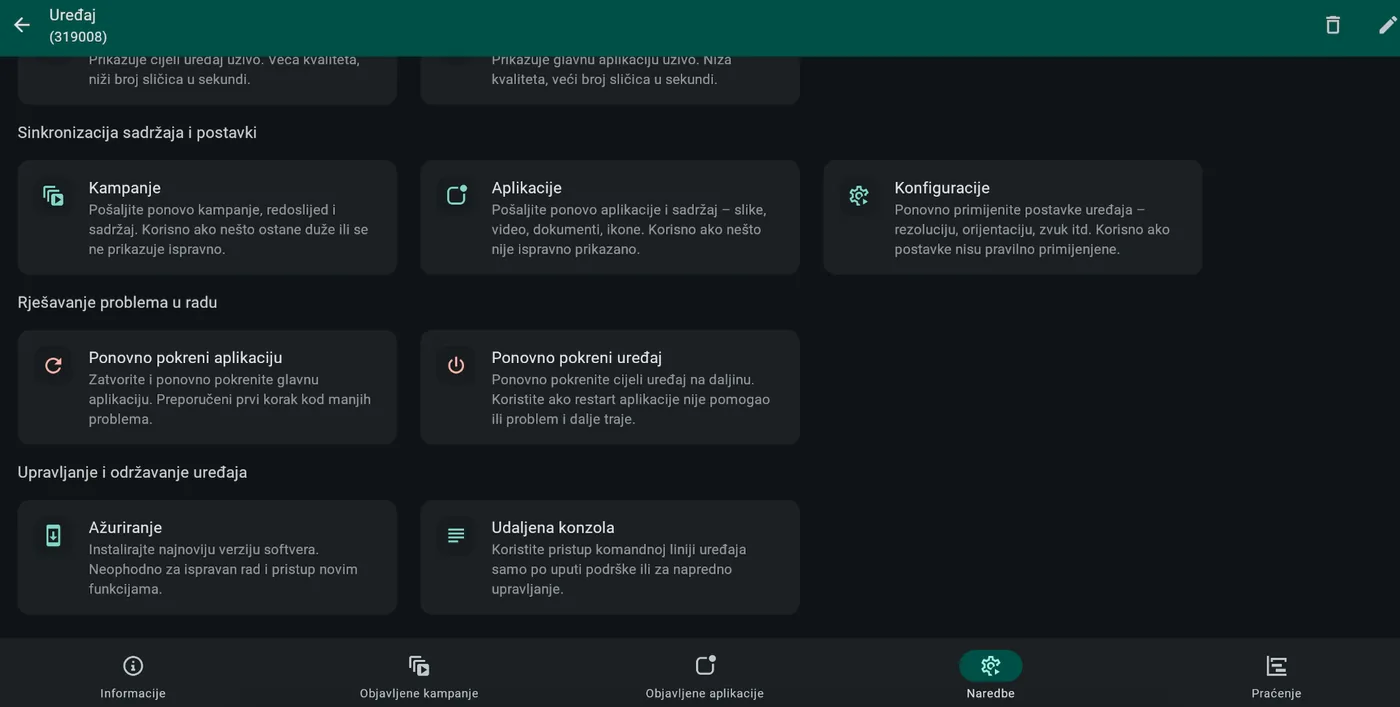The width and height of the screenshot is (1400, 707).
Task: Open the Objavljene kampanje tab
Action: (x=419, y=675)
